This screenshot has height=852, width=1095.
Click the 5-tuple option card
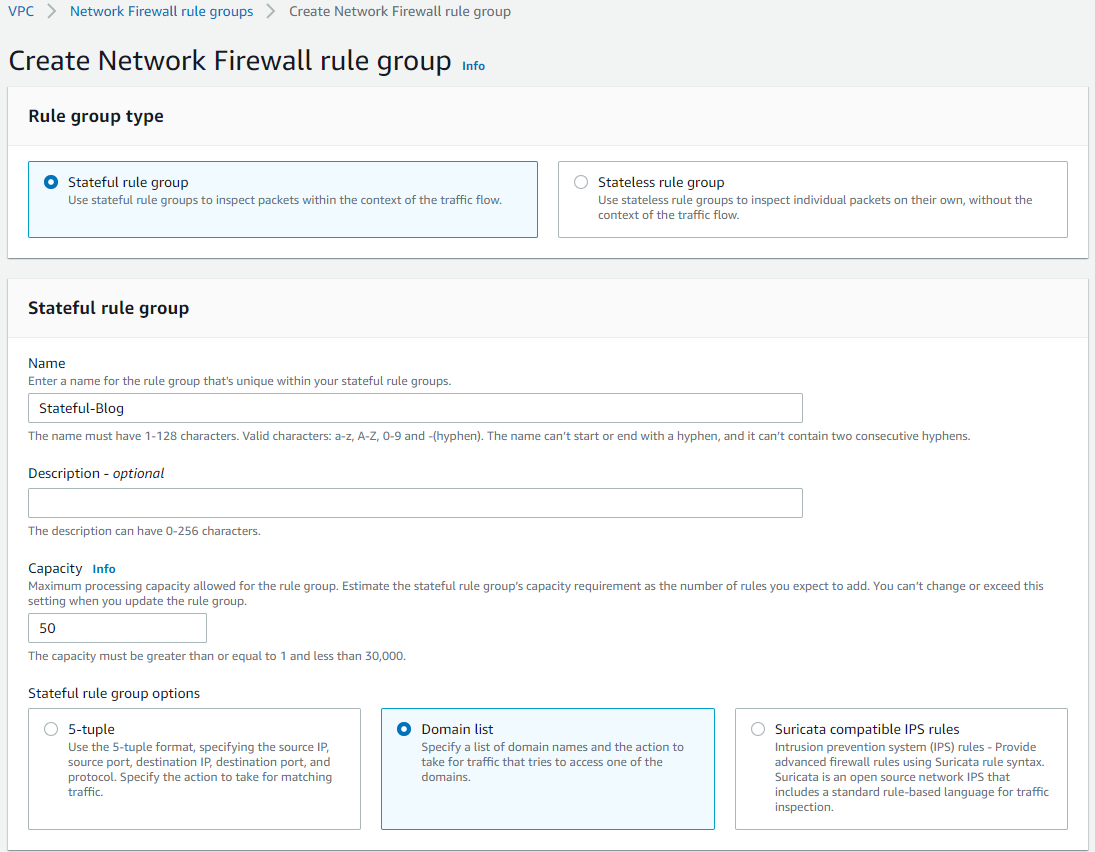194,768
